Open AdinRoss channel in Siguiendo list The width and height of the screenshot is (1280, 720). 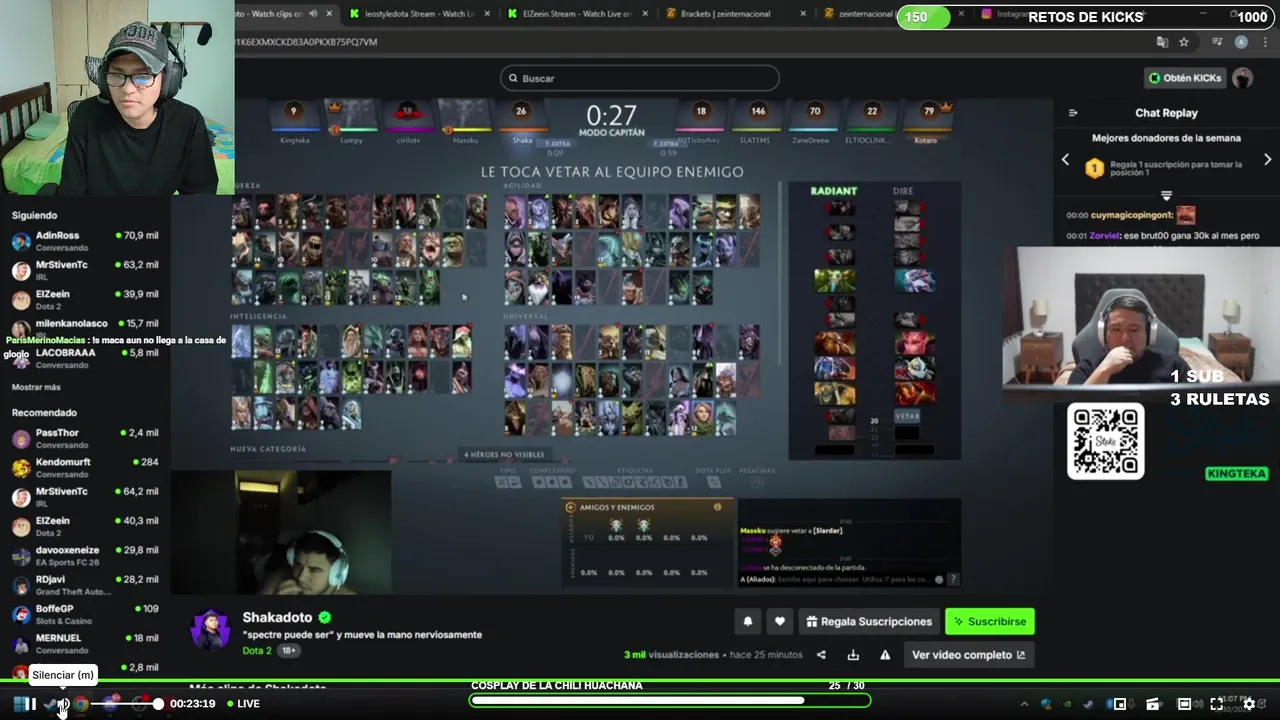(85, 241)
